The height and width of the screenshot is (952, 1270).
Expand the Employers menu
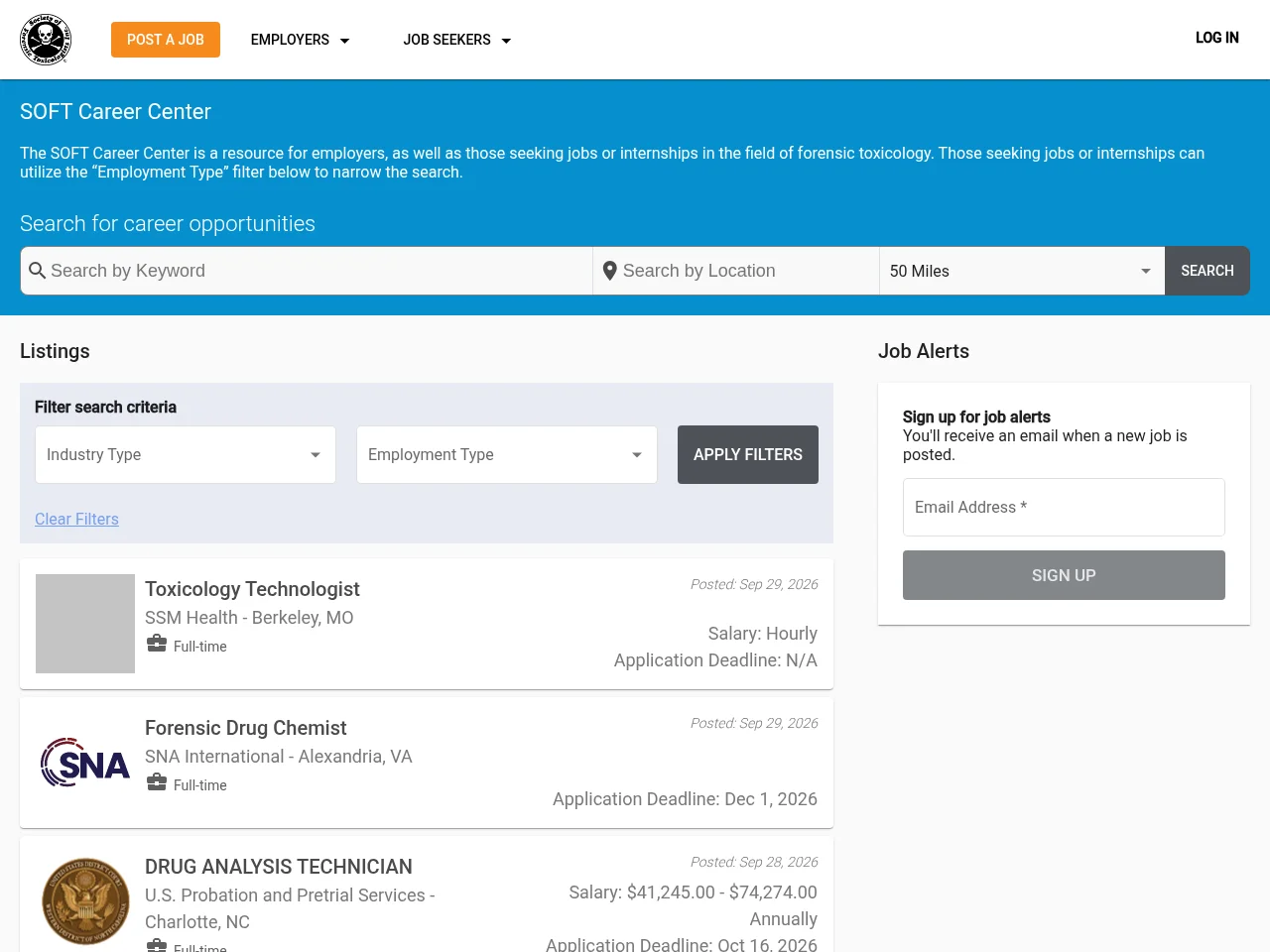[x=301, y=40]
